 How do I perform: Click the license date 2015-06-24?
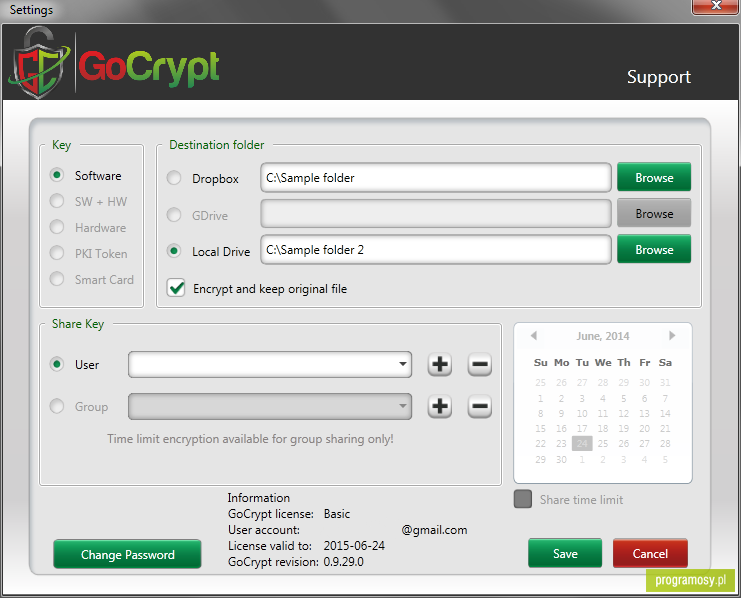point(354,546)
